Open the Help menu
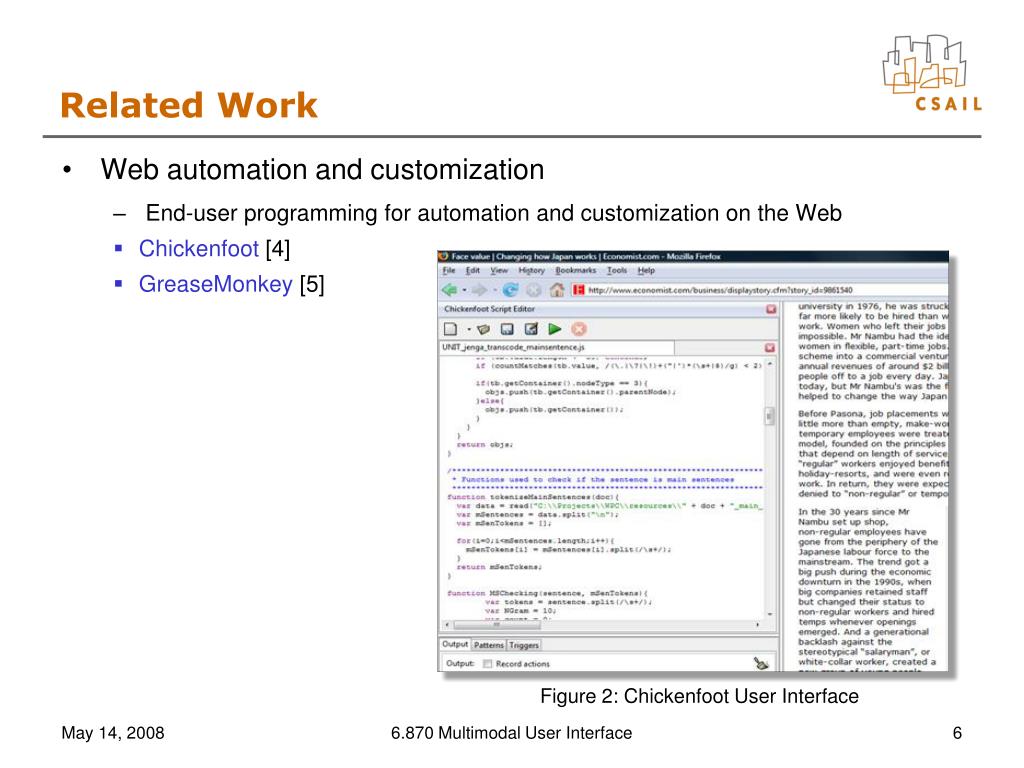 (x=646, y=270)
